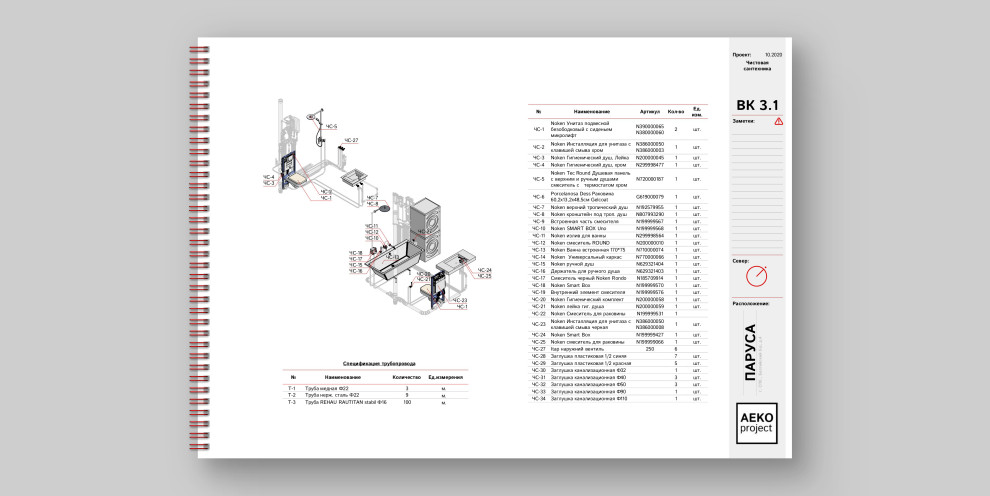Click the red warning triangle icon

[x=778, y=121]
